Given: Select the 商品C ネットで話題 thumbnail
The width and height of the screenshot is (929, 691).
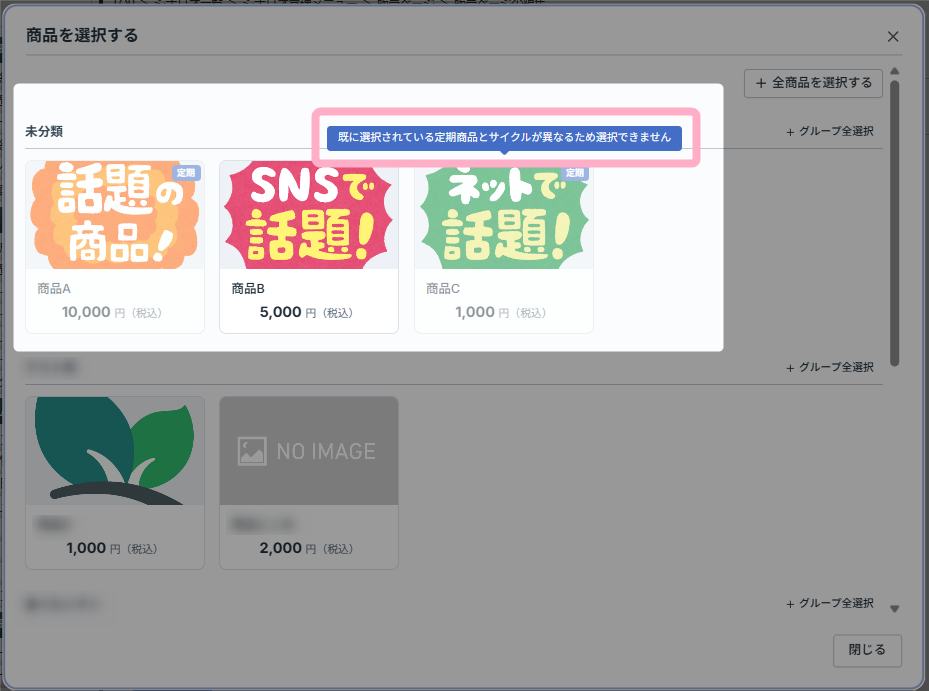Looking at the screenshot, I should pos(504,215).
